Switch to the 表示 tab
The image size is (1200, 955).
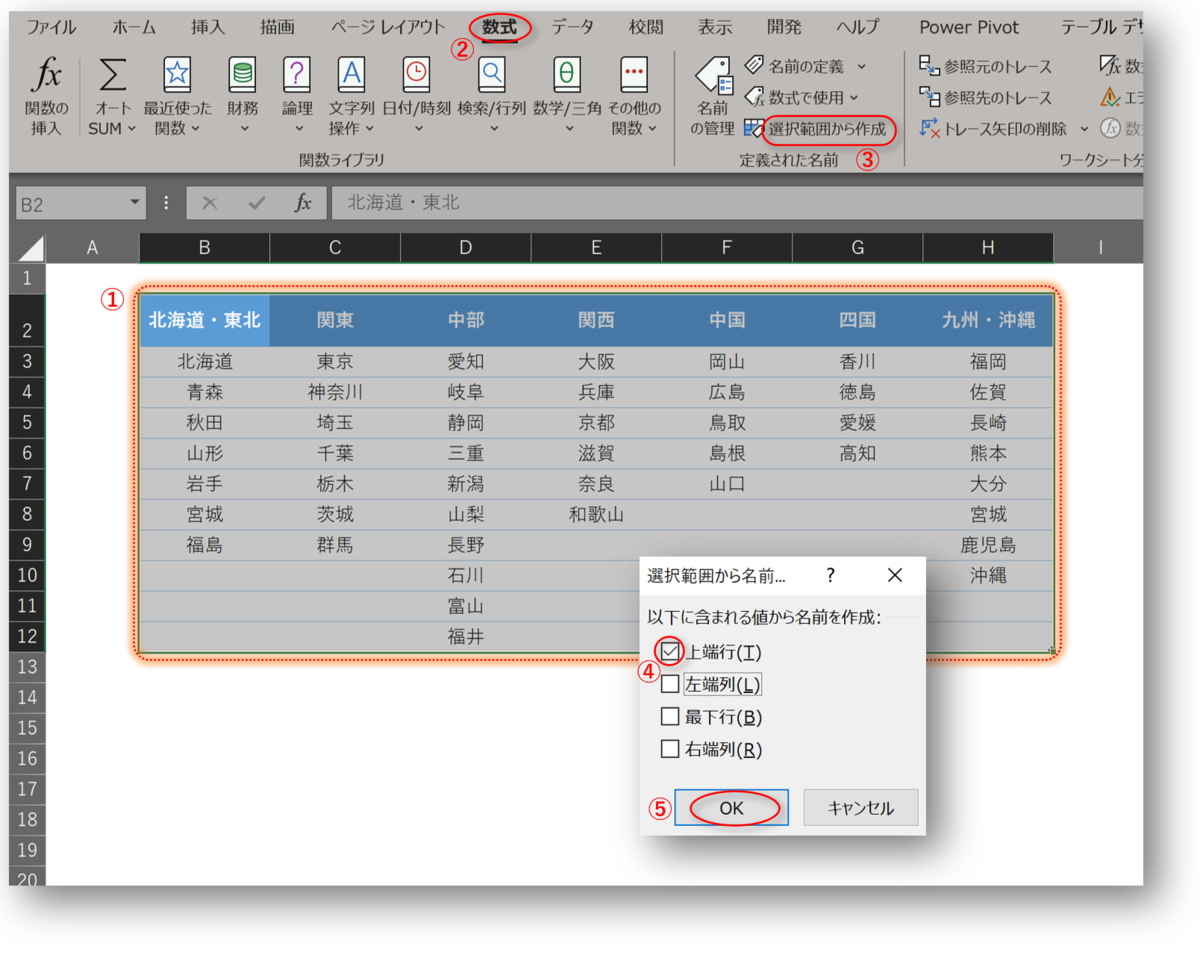[715, 27]
